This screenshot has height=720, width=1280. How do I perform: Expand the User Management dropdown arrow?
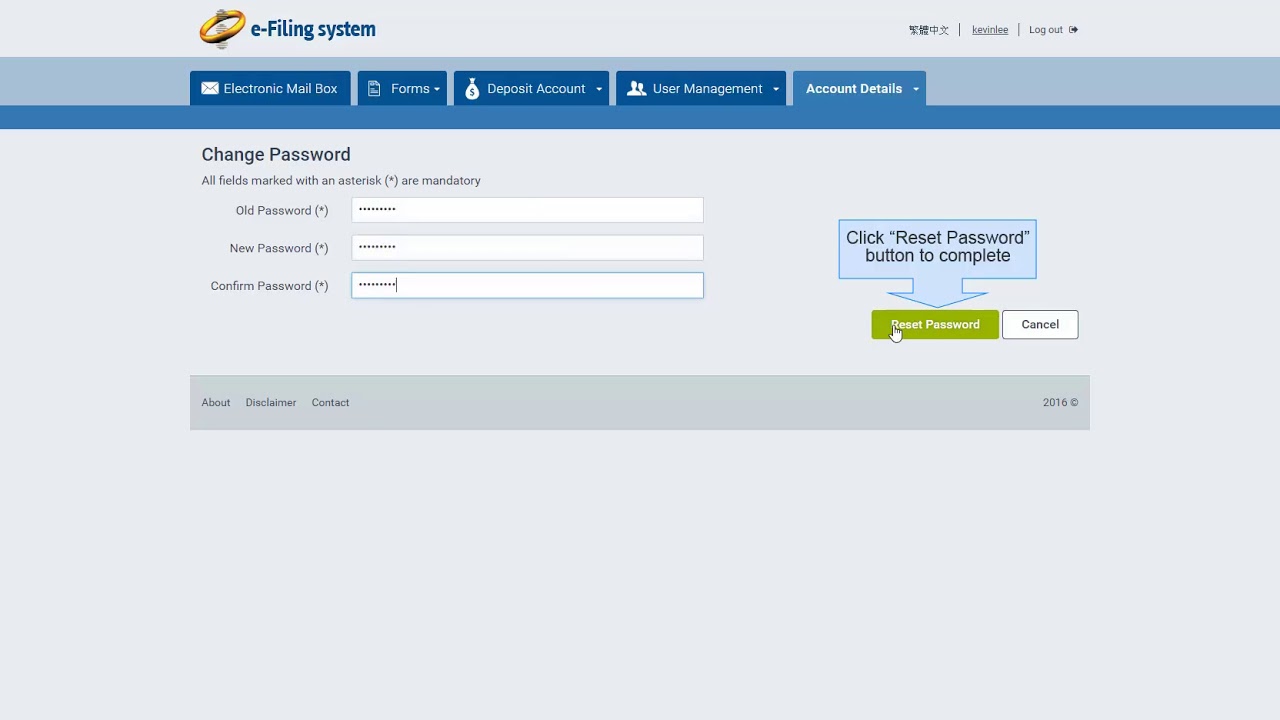775,89
